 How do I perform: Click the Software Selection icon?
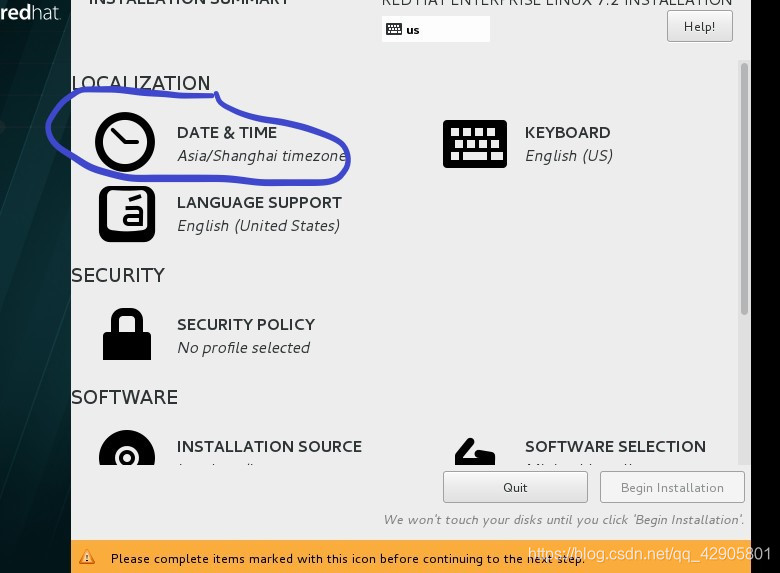(x=475, y=451)
